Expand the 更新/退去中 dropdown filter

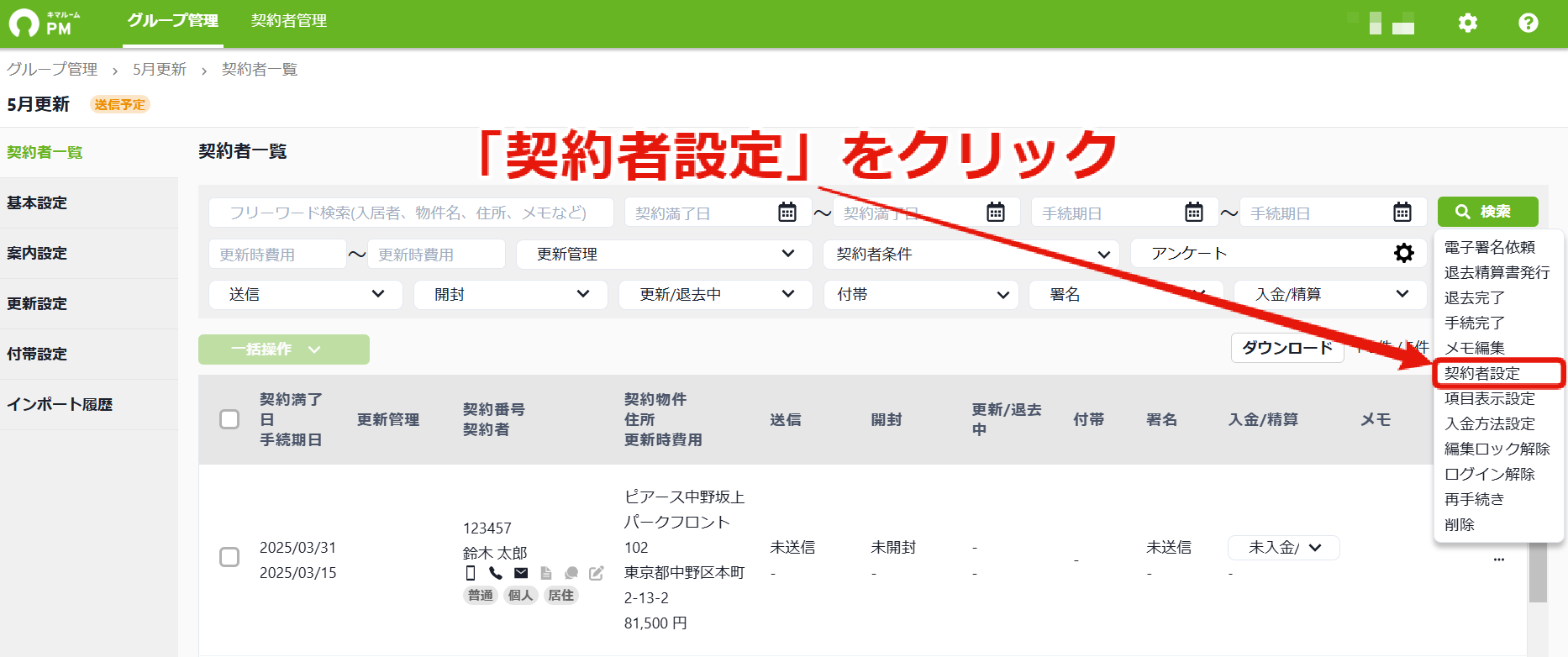716,294
